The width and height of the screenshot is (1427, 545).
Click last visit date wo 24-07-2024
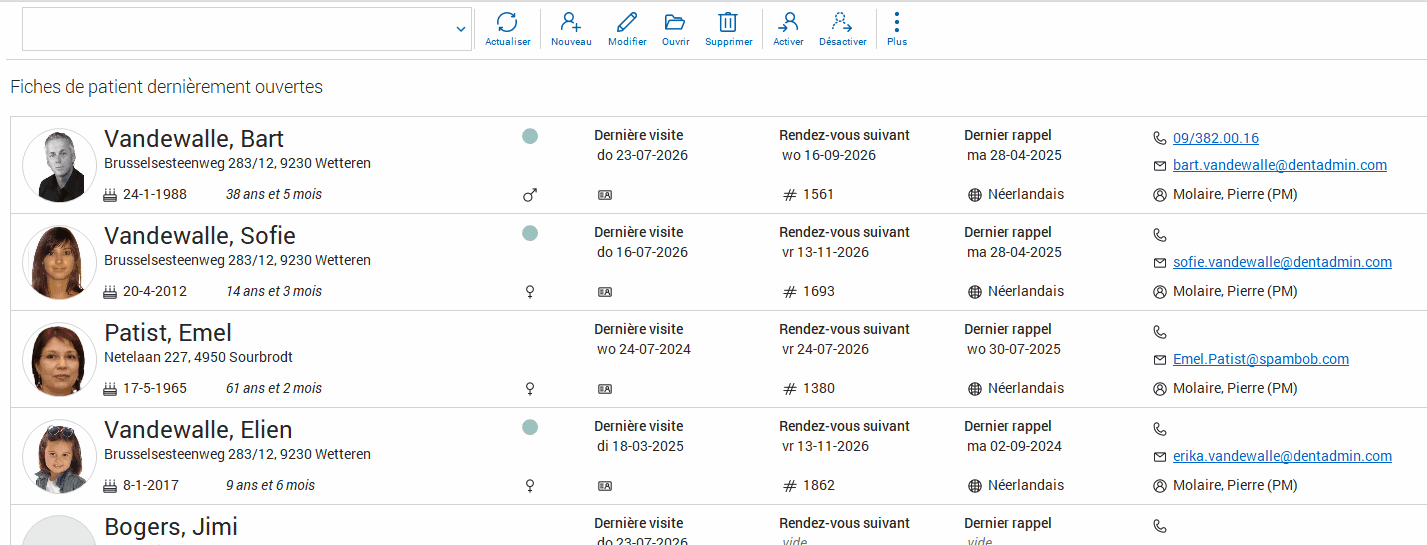[644, 349]
